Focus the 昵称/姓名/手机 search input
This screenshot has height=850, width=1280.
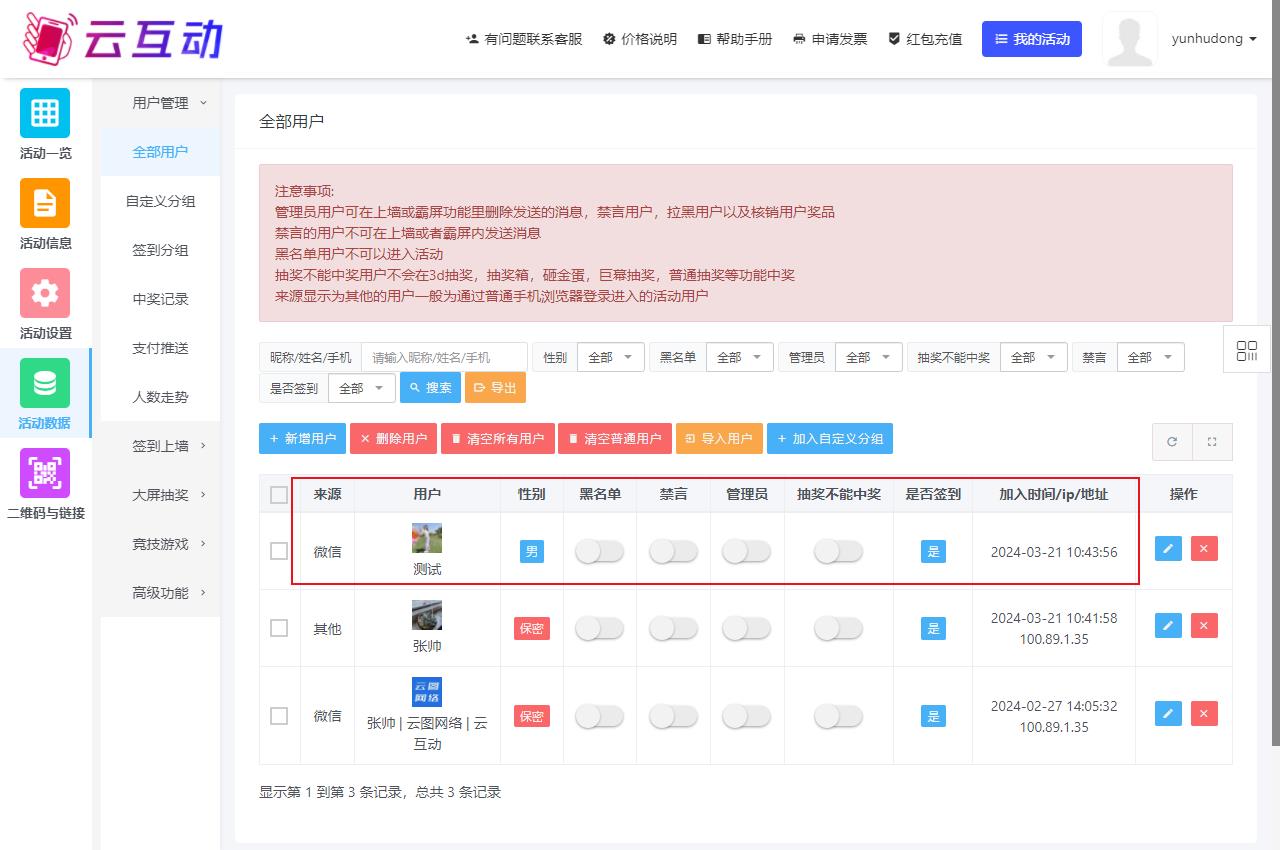444,357
